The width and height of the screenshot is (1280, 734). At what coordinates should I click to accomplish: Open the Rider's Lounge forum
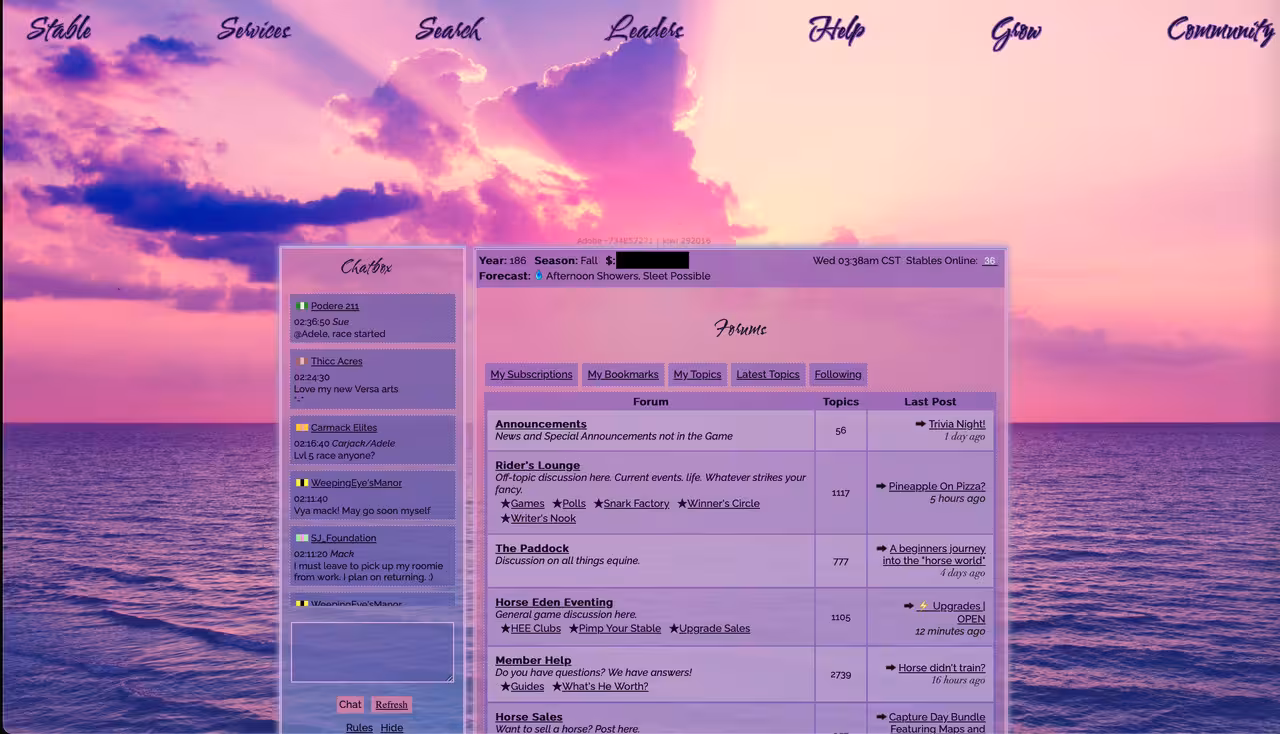point(537,465)
